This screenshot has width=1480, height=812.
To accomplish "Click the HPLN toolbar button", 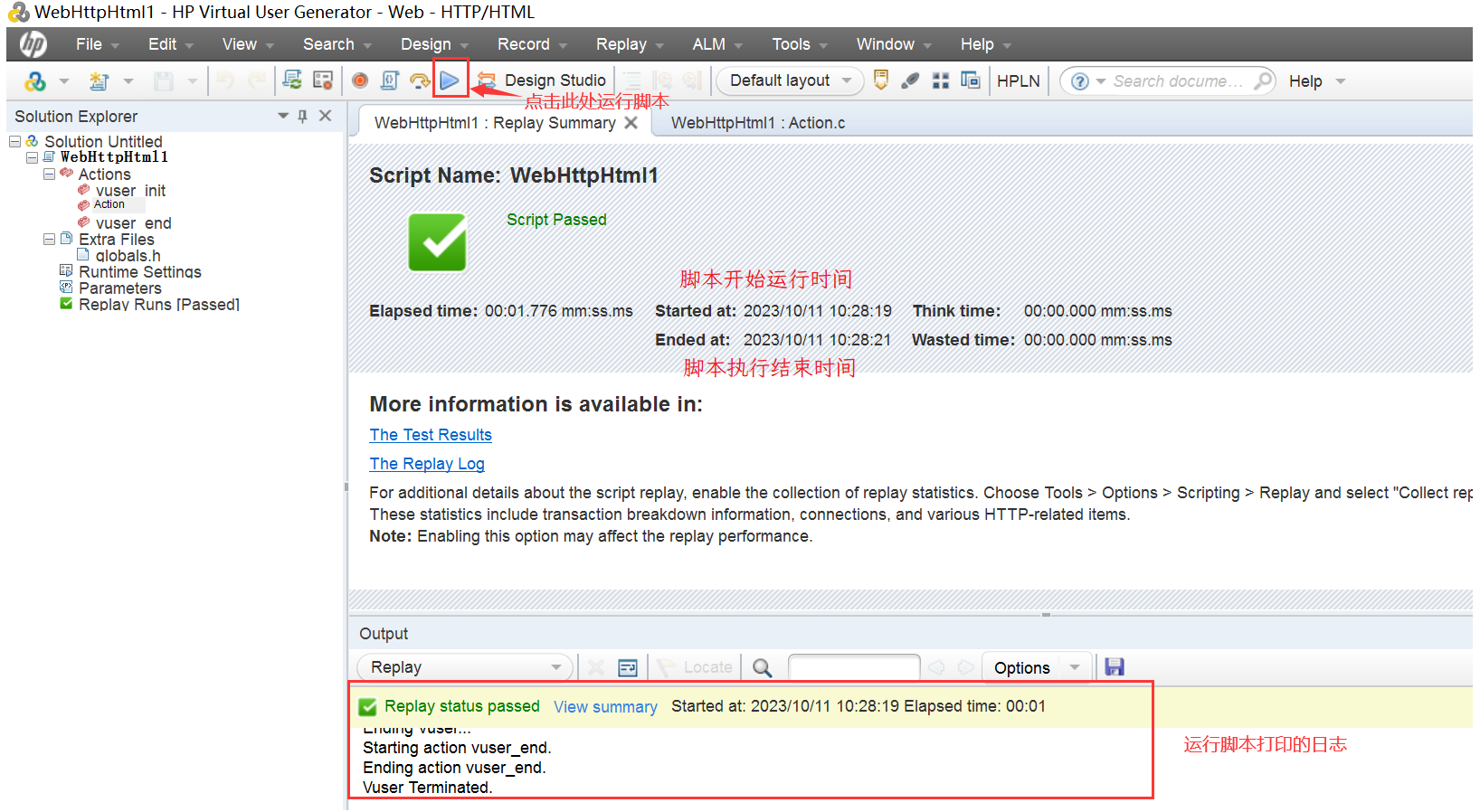I will (x=1019, y=80).
